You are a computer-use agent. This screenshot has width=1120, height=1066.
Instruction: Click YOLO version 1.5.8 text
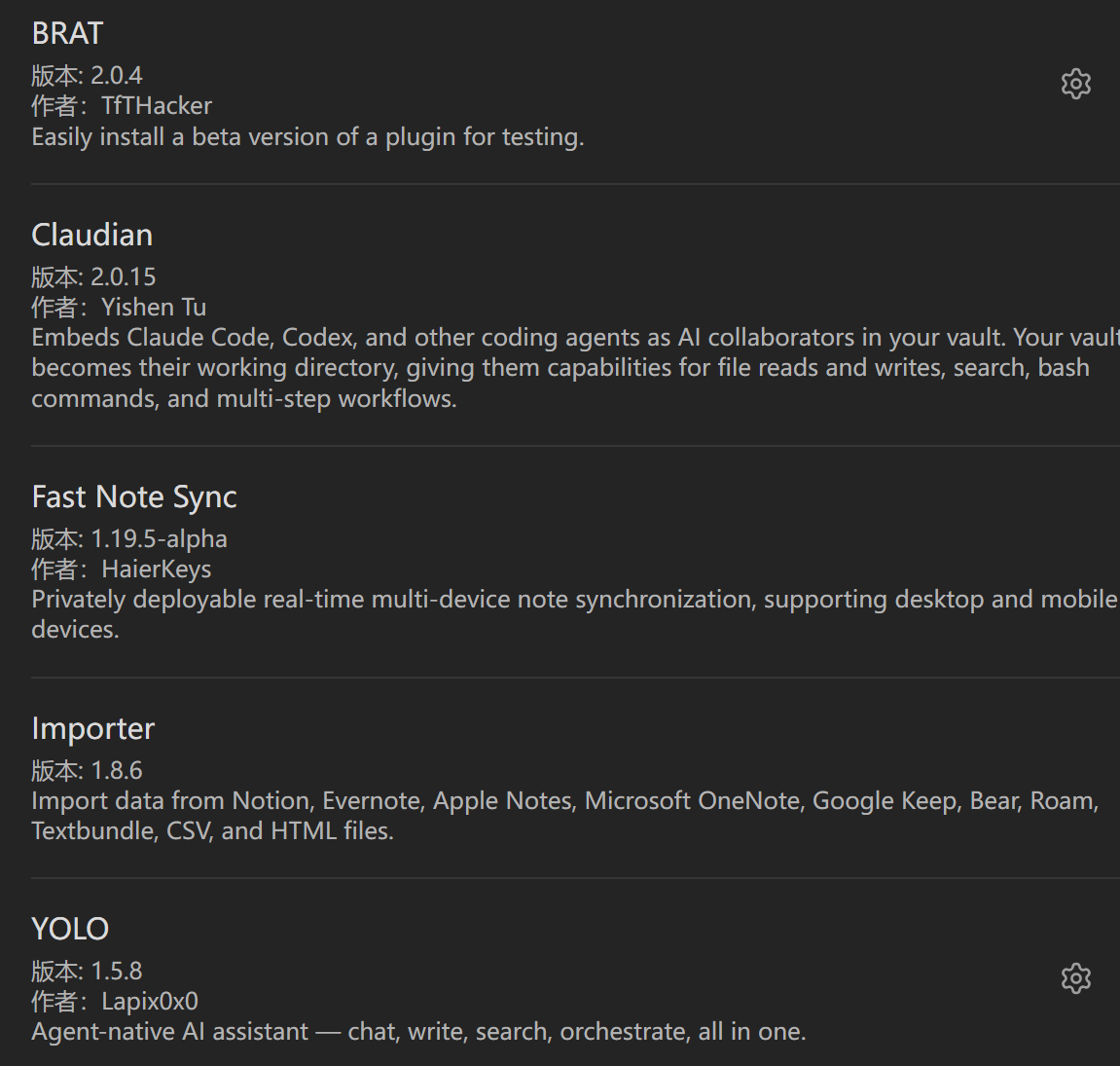tap(88, 971)
